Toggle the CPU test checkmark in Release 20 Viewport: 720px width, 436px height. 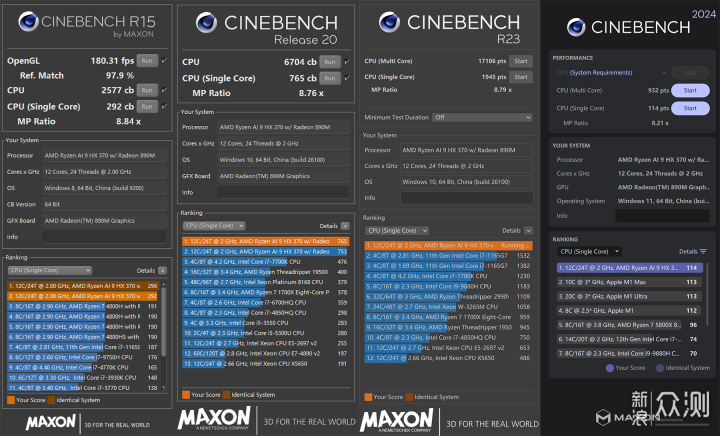click(x=347, y=61)
